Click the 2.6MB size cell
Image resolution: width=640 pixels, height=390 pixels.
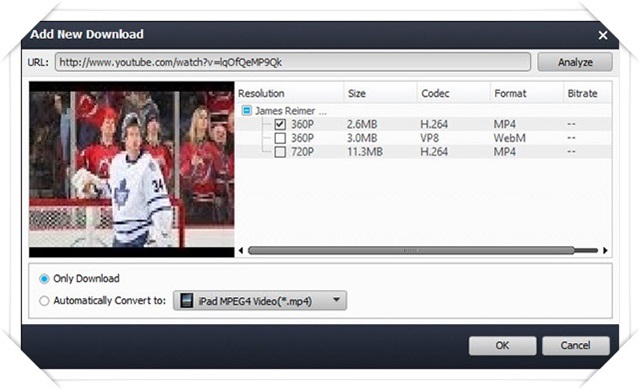pyautogui.click(x=362, y=124)
